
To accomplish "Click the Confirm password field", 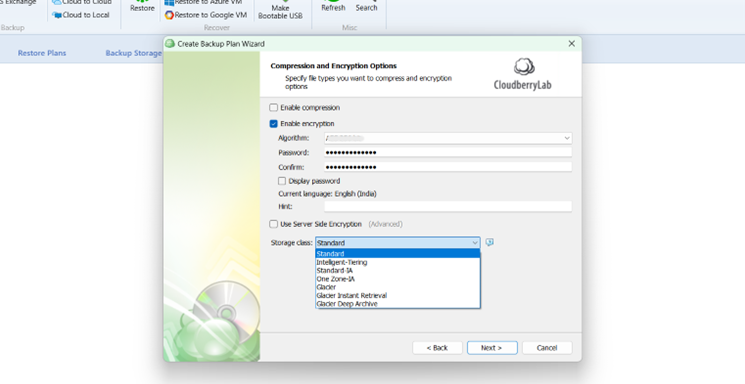I will point(448,167).
